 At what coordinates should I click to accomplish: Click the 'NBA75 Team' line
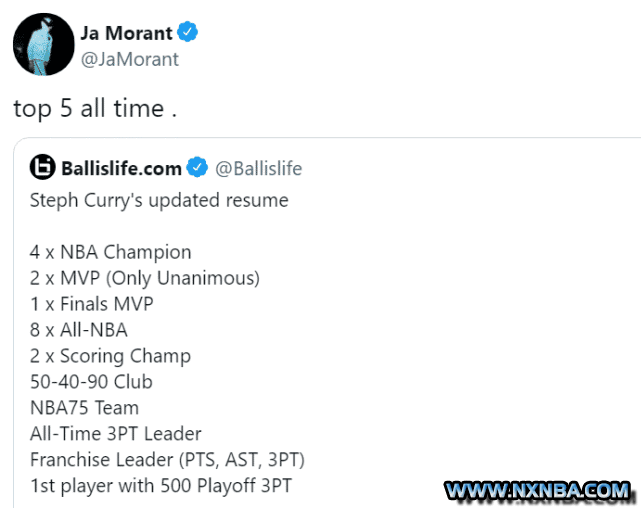coord(85,408)
